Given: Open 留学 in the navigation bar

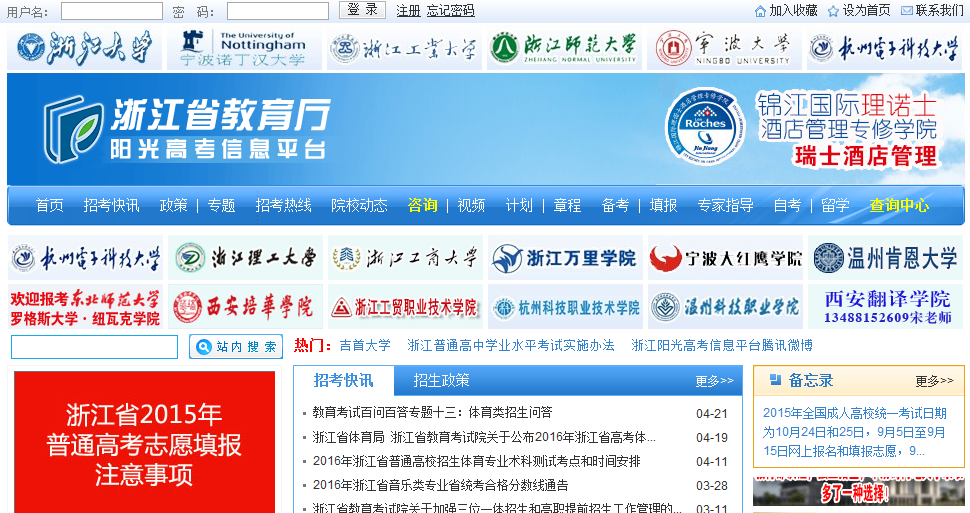Looking at the screenshot, I should coord(836,205).
